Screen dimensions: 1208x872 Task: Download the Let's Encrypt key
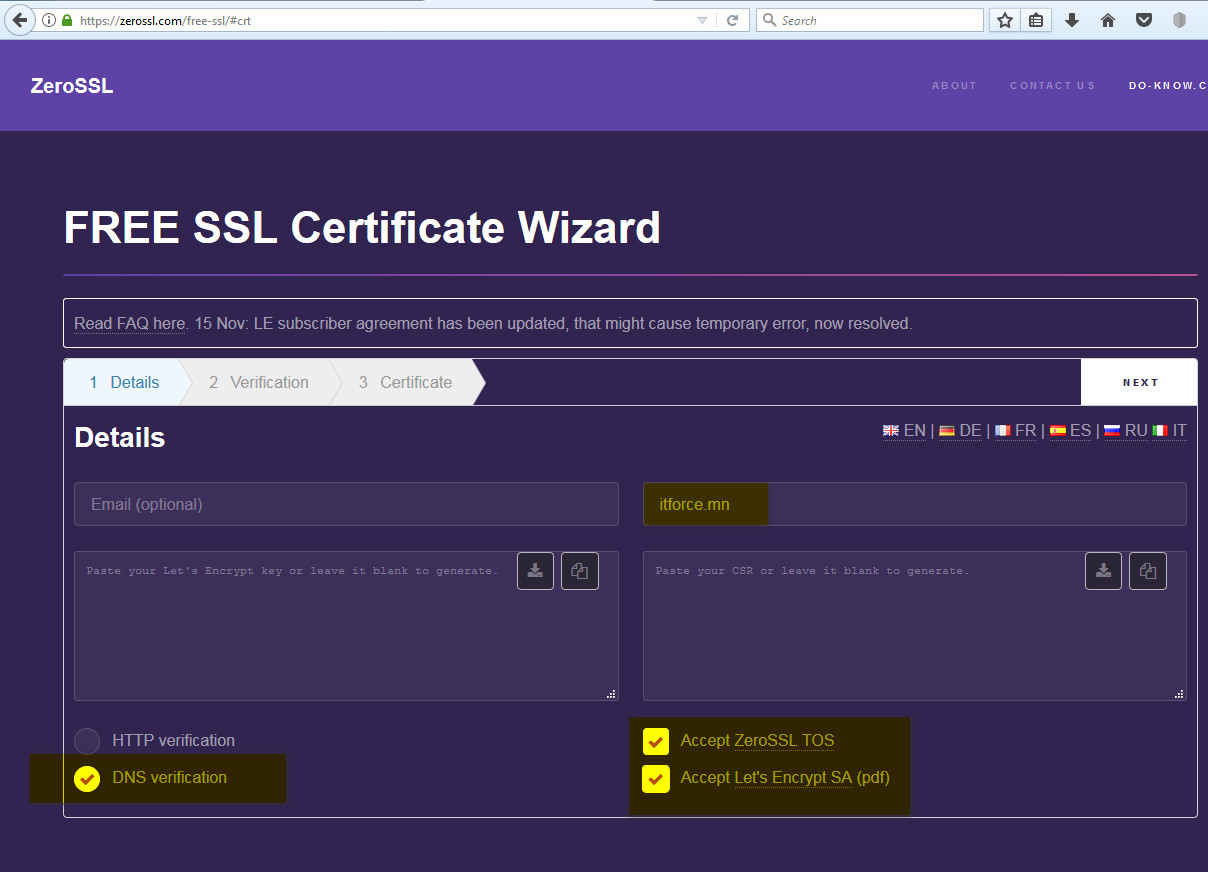point(535,571)
